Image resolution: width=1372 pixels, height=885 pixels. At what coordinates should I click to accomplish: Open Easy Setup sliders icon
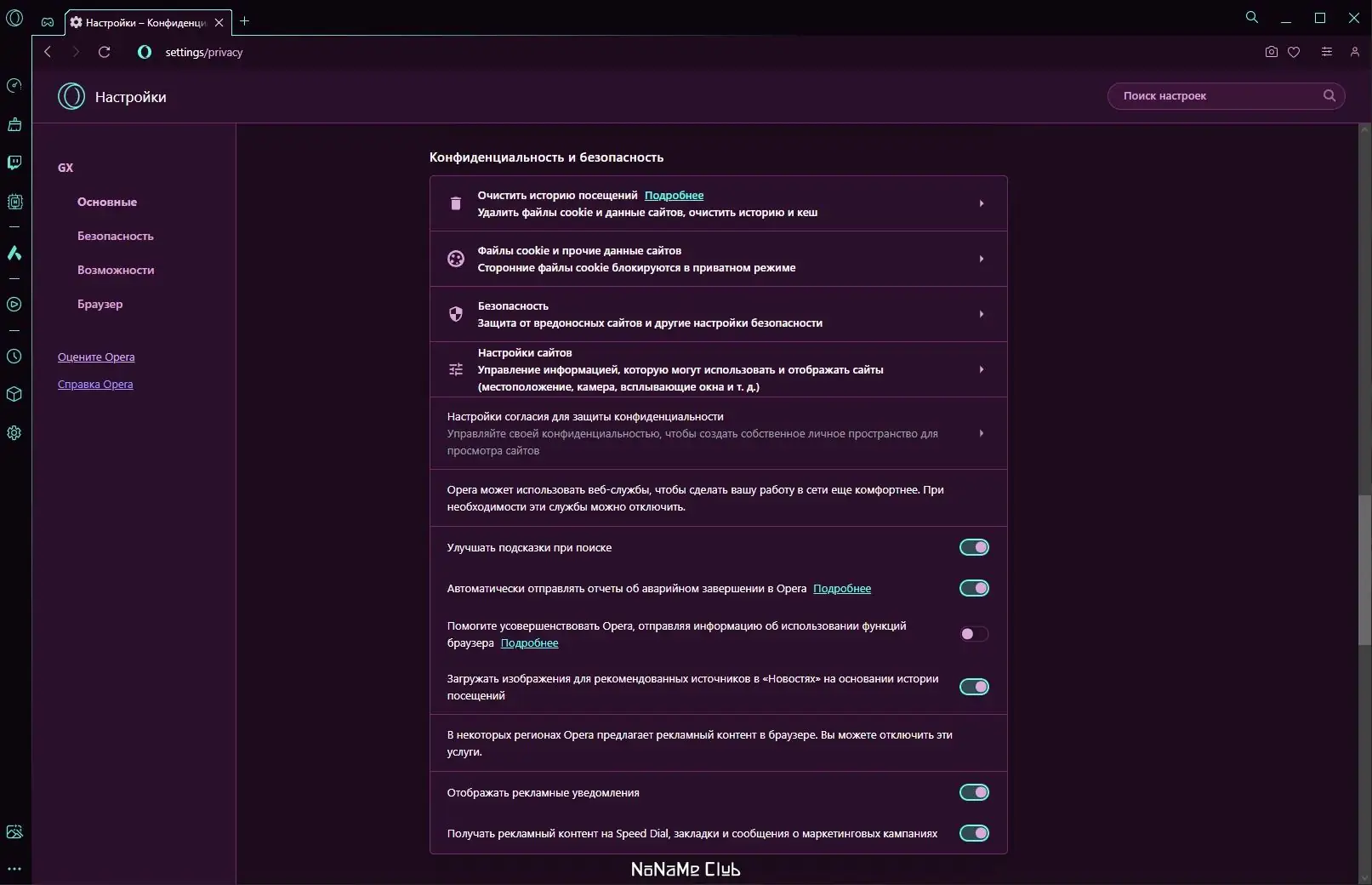pyautogui.click(x=1326, y=52)
